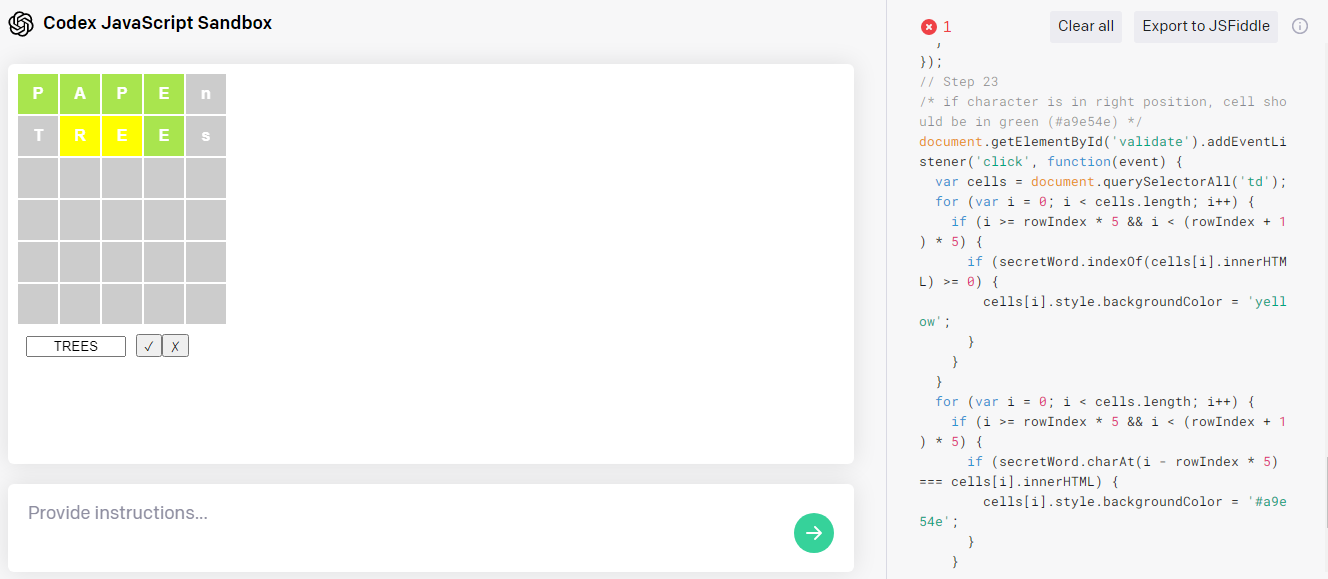Click the yellow E cell in second row
The height and width of the screenshot is (579, 1328).
click(x=122, y=136)
